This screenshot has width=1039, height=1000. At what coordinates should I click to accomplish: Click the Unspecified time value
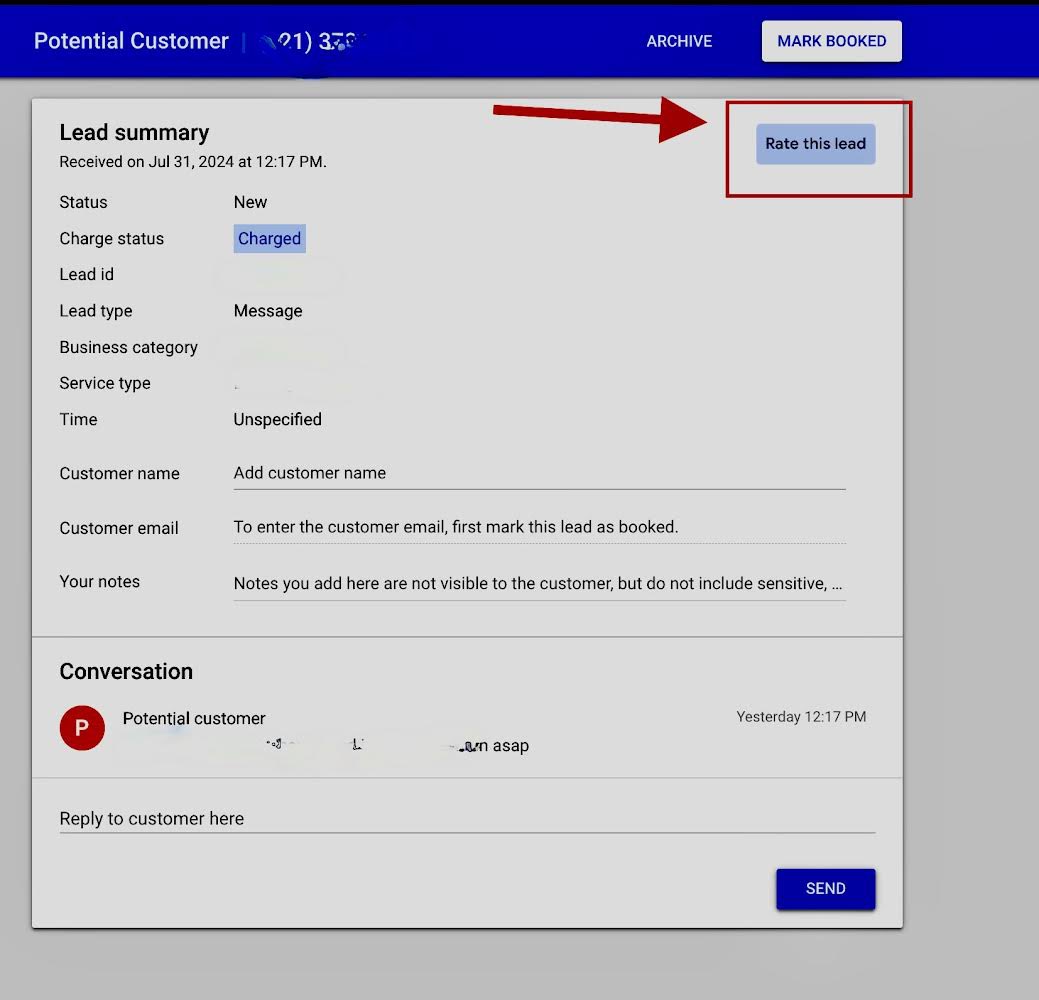(x=277, y=420)
